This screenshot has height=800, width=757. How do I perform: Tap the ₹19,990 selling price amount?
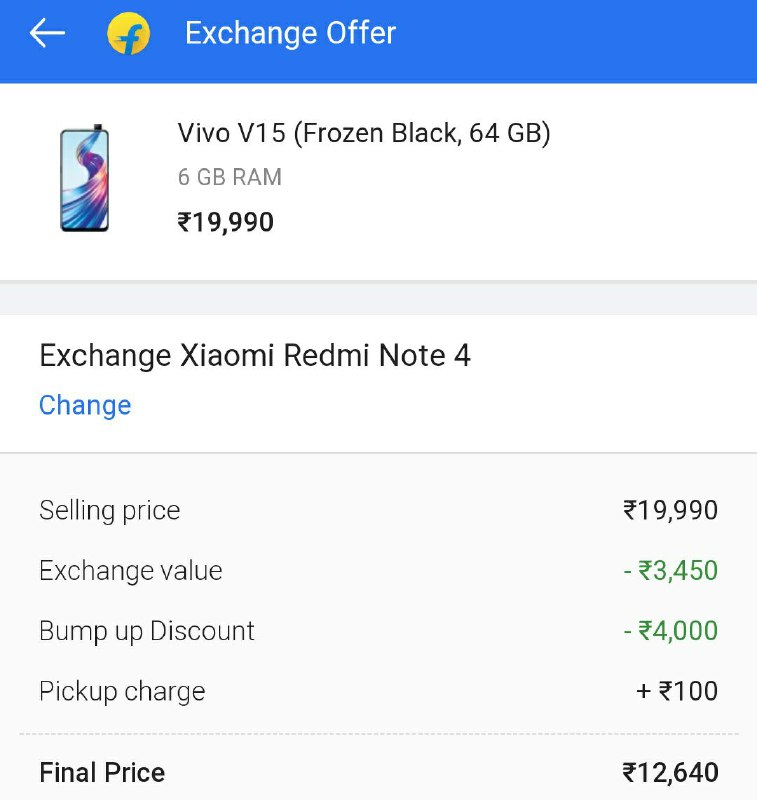pos(670,510)
